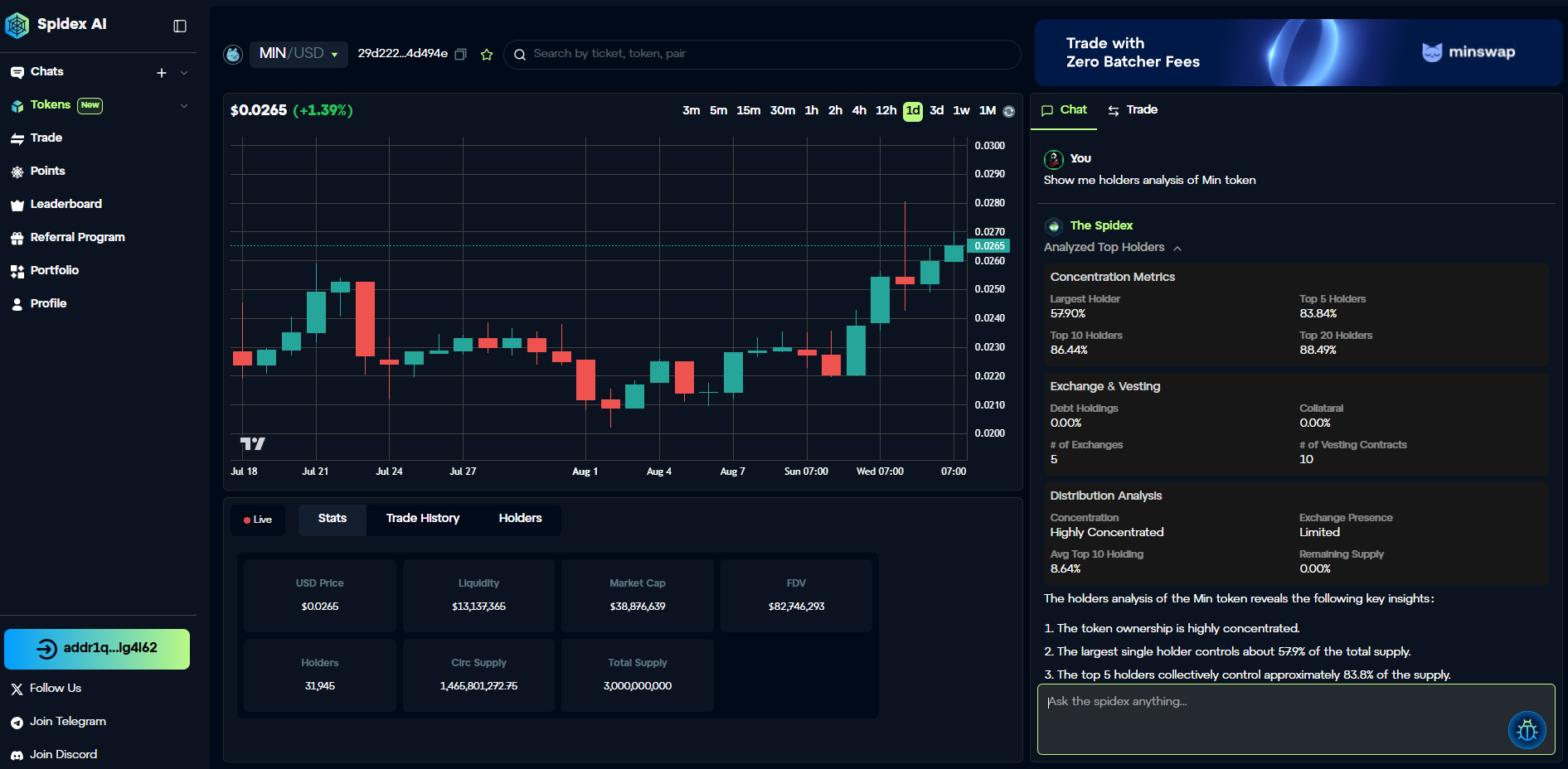Screen dimensions: 1568x769
Task: Click the TradingView logo on chart
Action: [x=252, y=444]
